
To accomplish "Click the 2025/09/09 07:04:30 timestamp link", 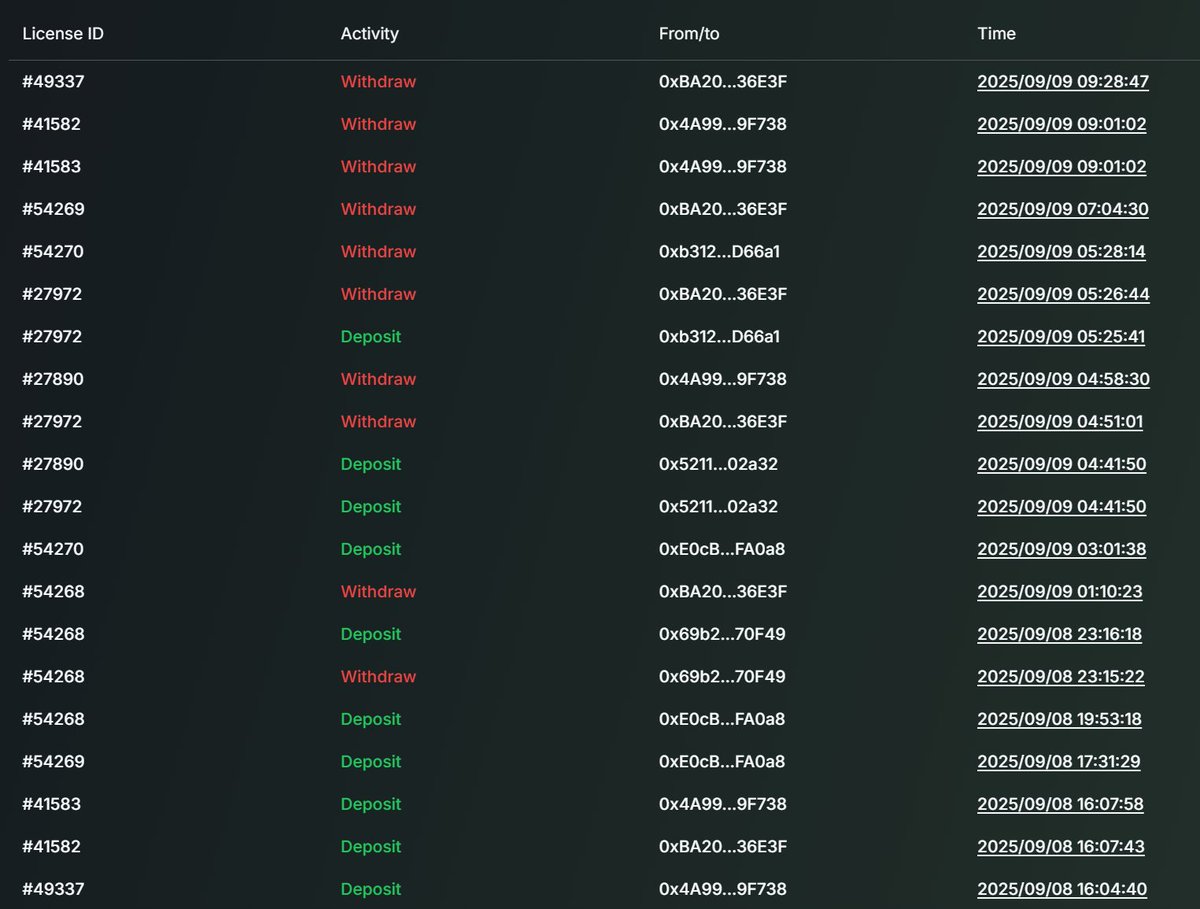I will point(1063,209).
